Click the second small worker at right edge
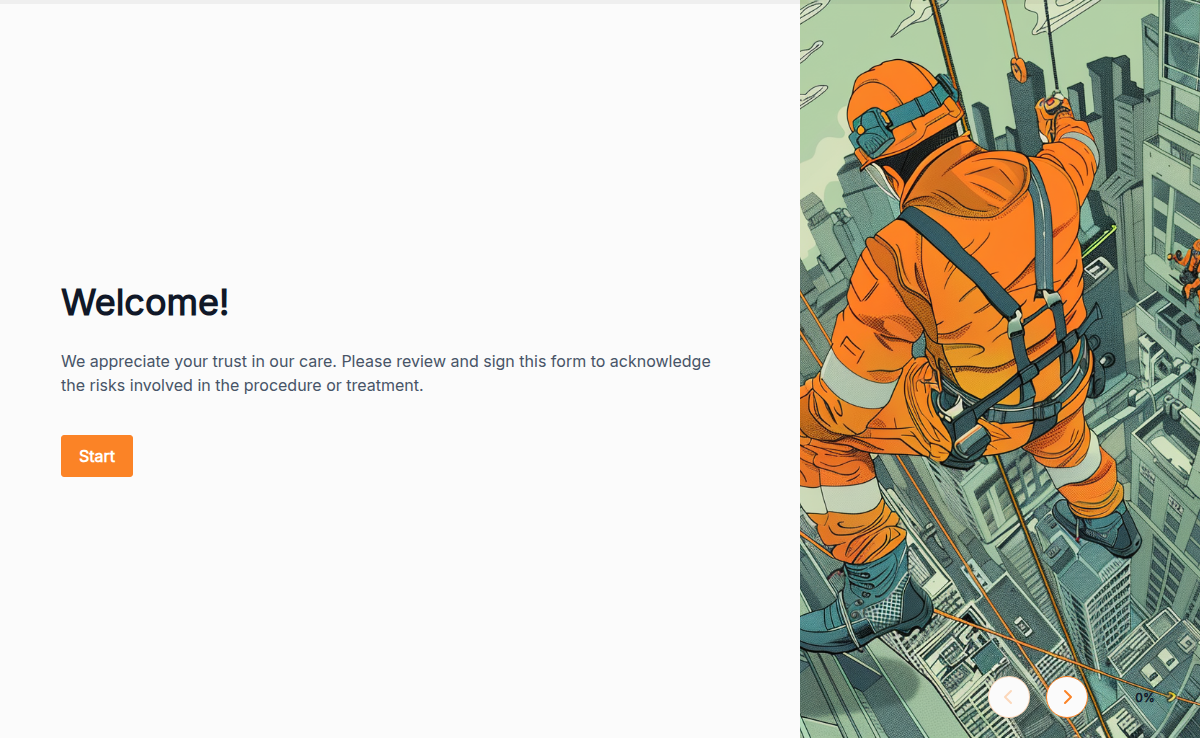The height and width of the screenshot is (738, 1200). point(1188,270)
